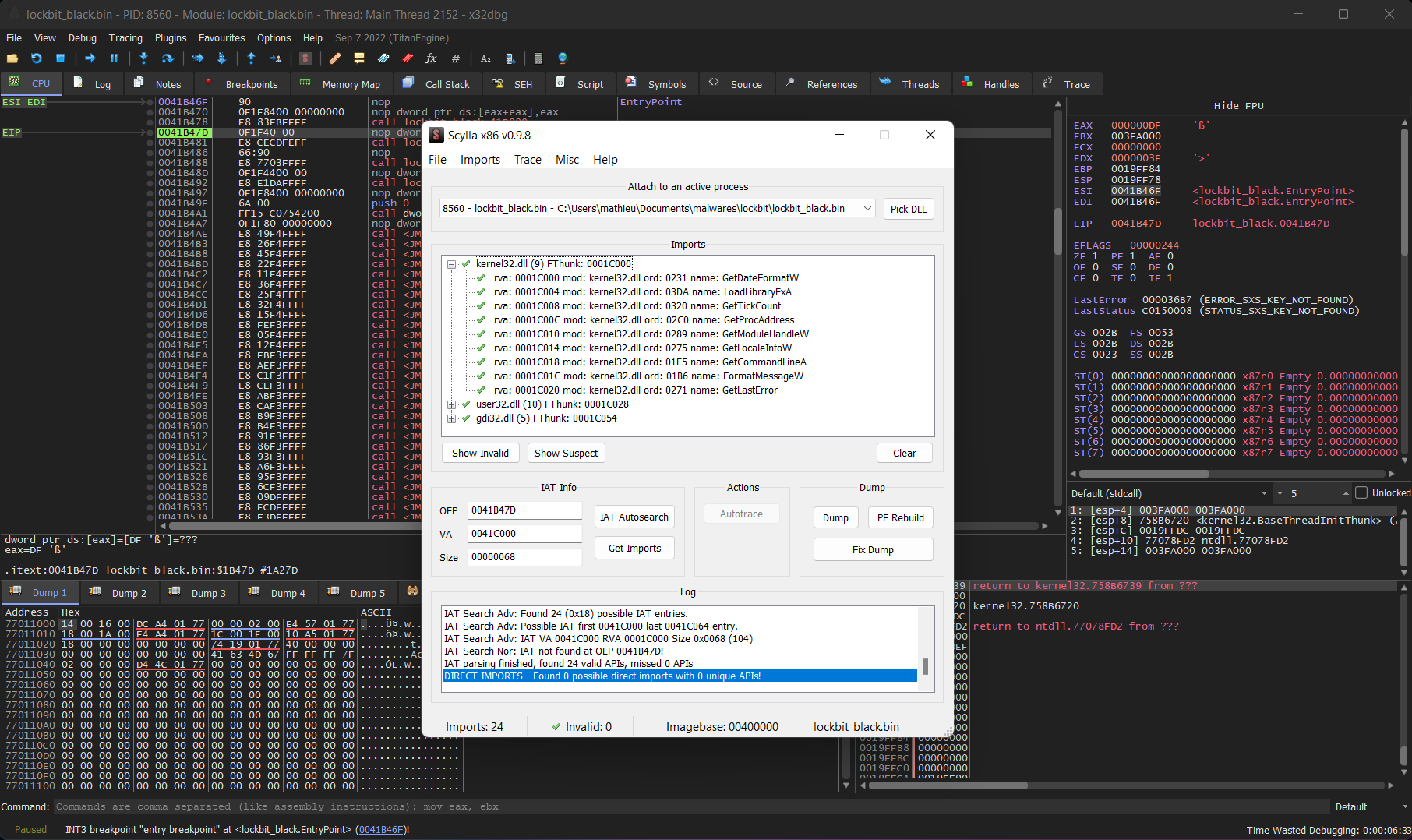Viewport: 1412px width, 840px height.
Task: Click the calculator toolbar icon
Action: click(x=538, y=58)
